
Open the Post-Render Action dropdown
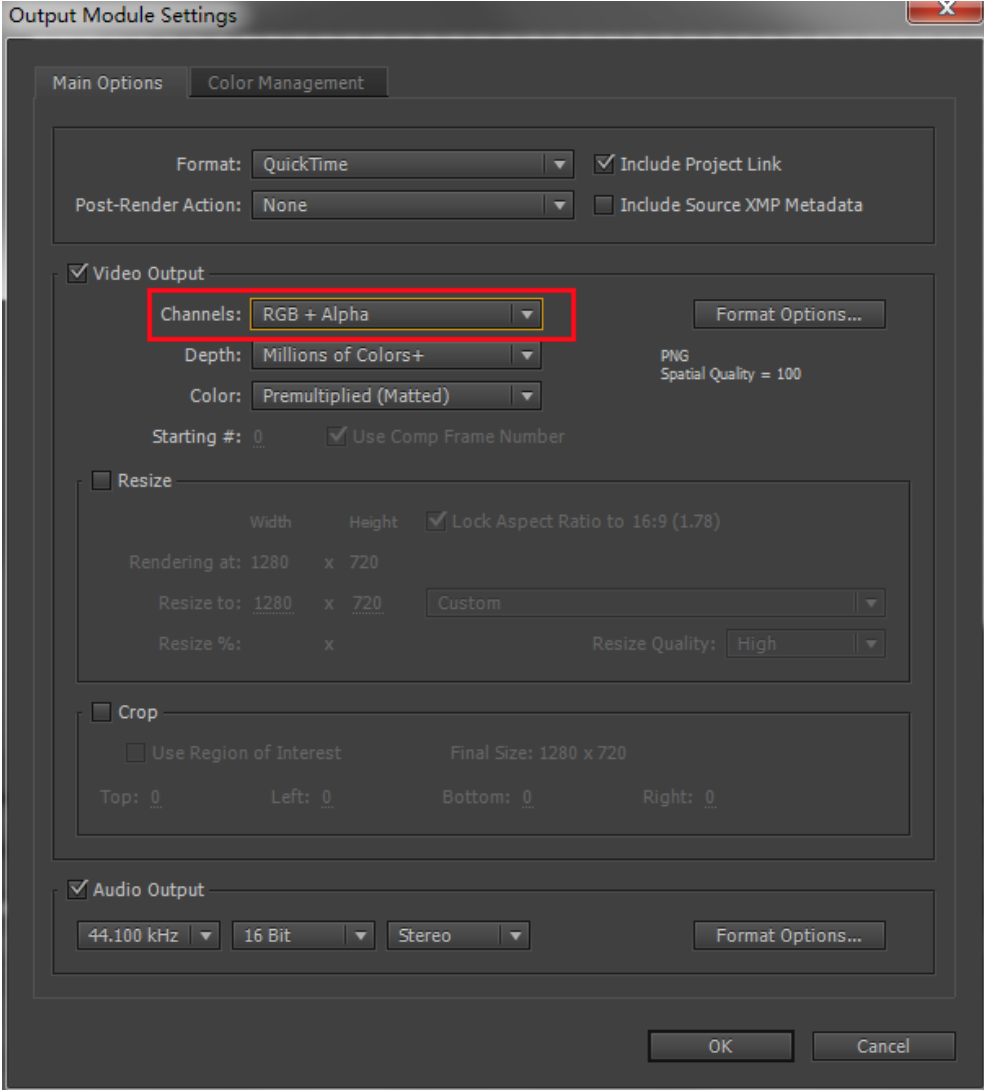(x=411, y=205)
